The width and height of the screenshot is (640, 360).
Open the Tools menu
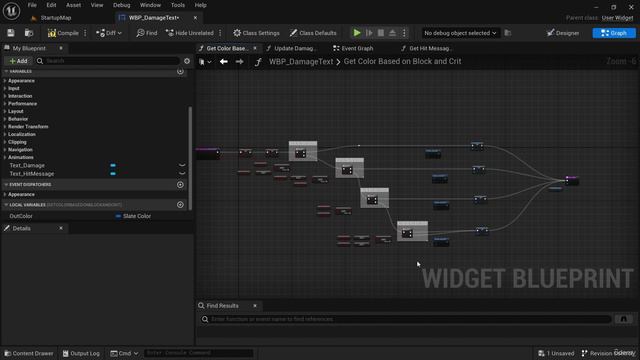coord(178,5)
